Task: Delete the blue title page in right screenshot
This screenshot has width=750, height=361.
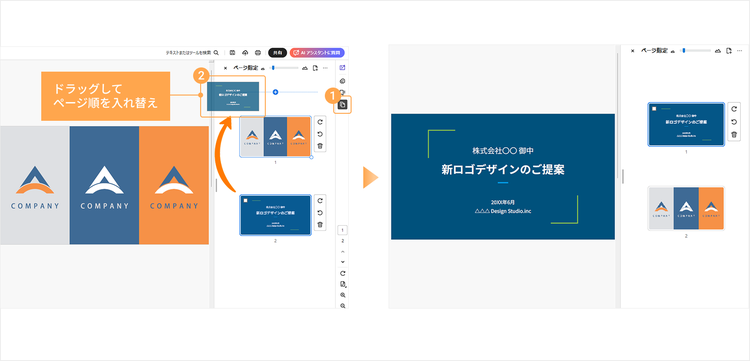Action: pos(734,134)
